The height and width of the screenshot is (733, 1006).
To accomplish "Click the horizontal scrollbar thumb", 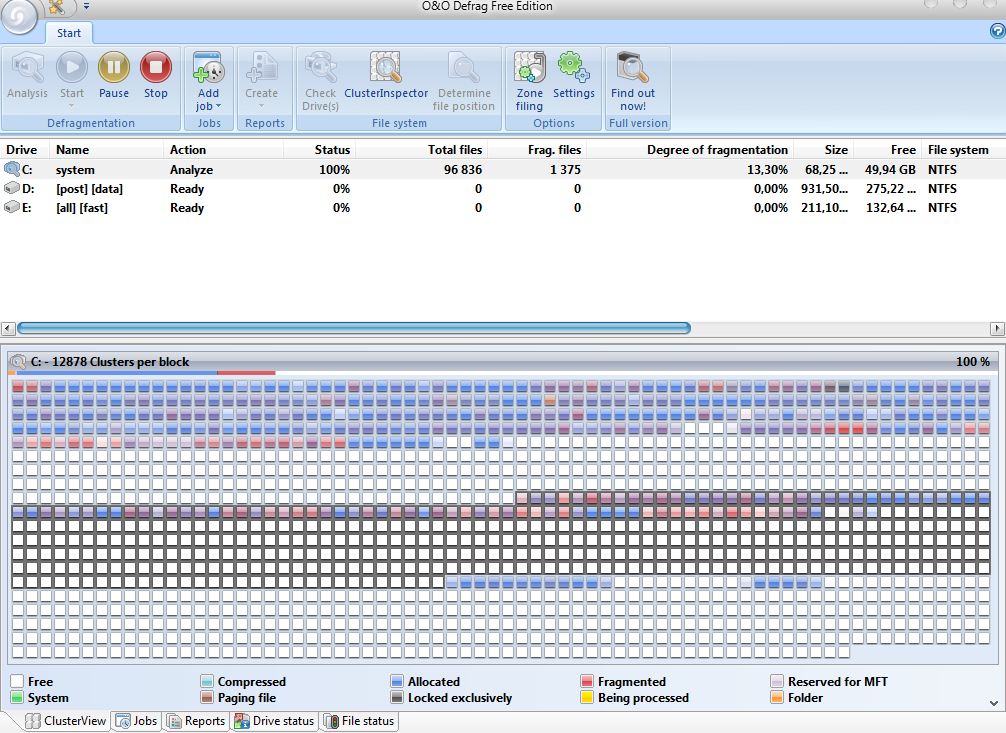I will pos(354,329).
